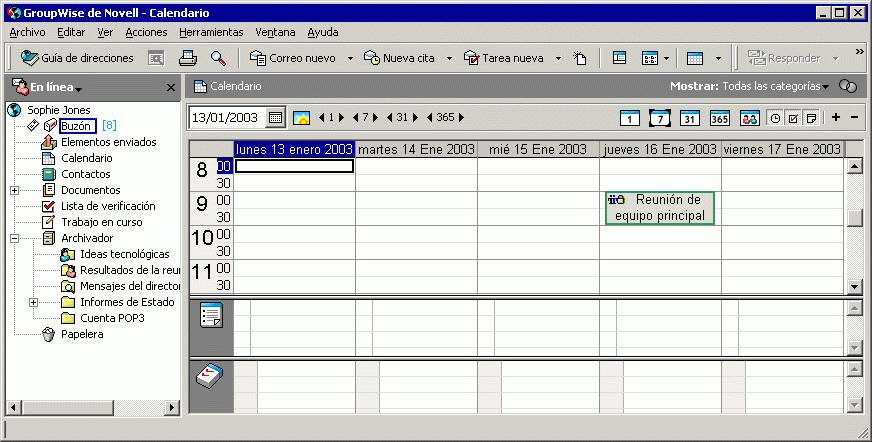Toggle the notes icon in the calendar toolbar
The image size is (872, 442).
(811, 118)
